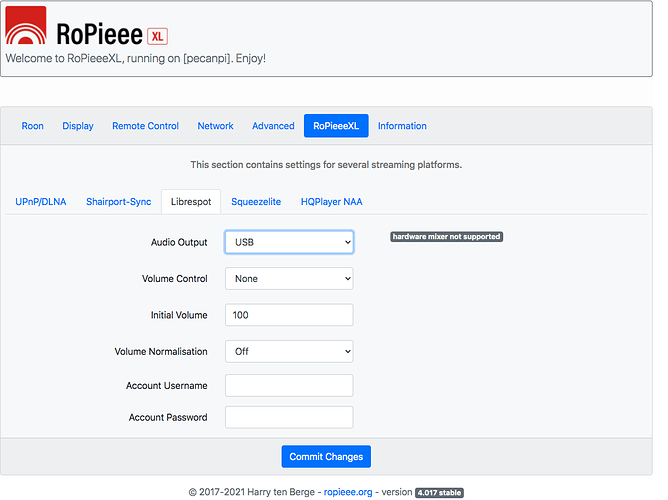
Task: Click the Commit Changes button
Action: (x=326, y=457)
